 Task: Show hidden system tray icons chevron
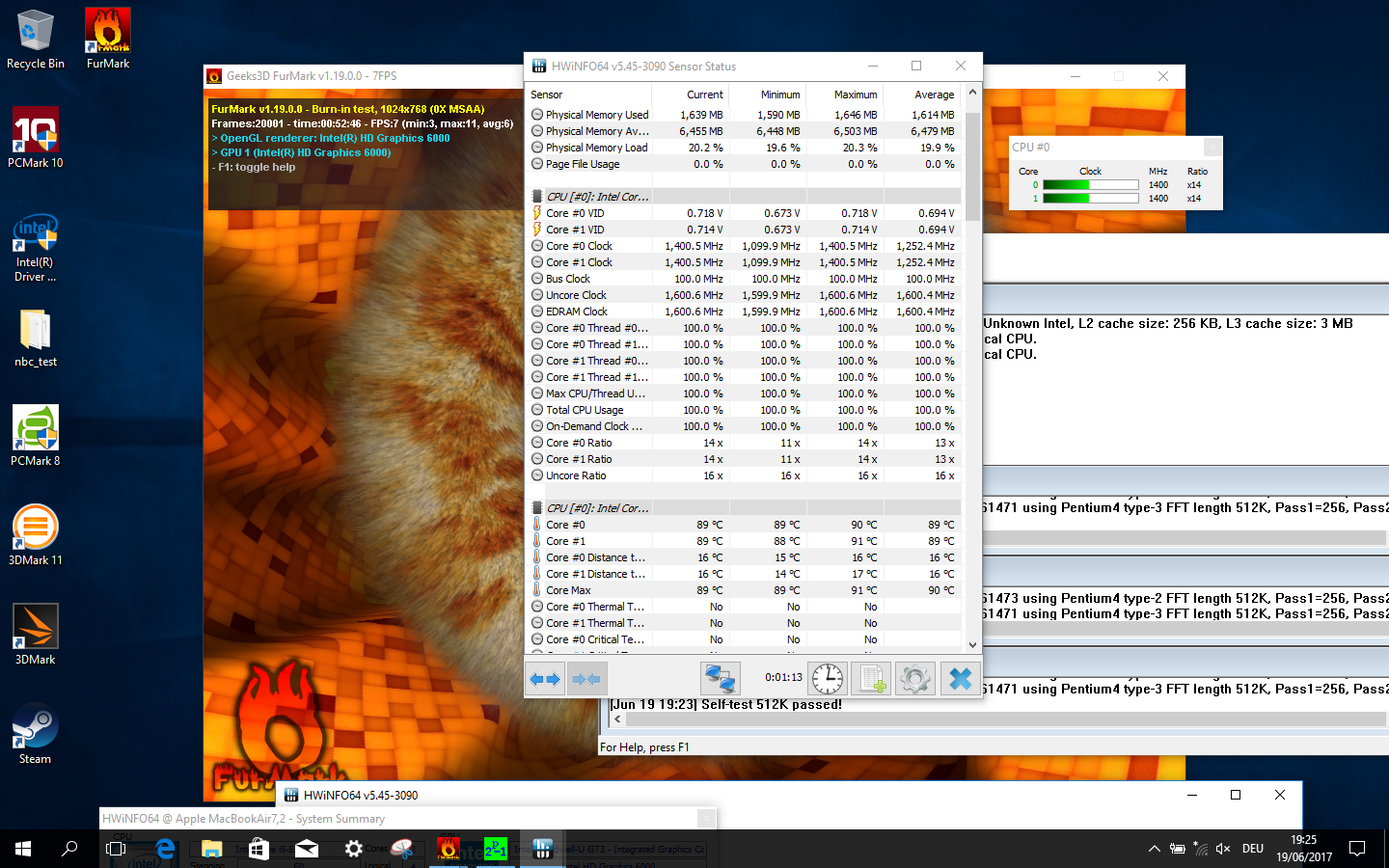pos(1154,849)
